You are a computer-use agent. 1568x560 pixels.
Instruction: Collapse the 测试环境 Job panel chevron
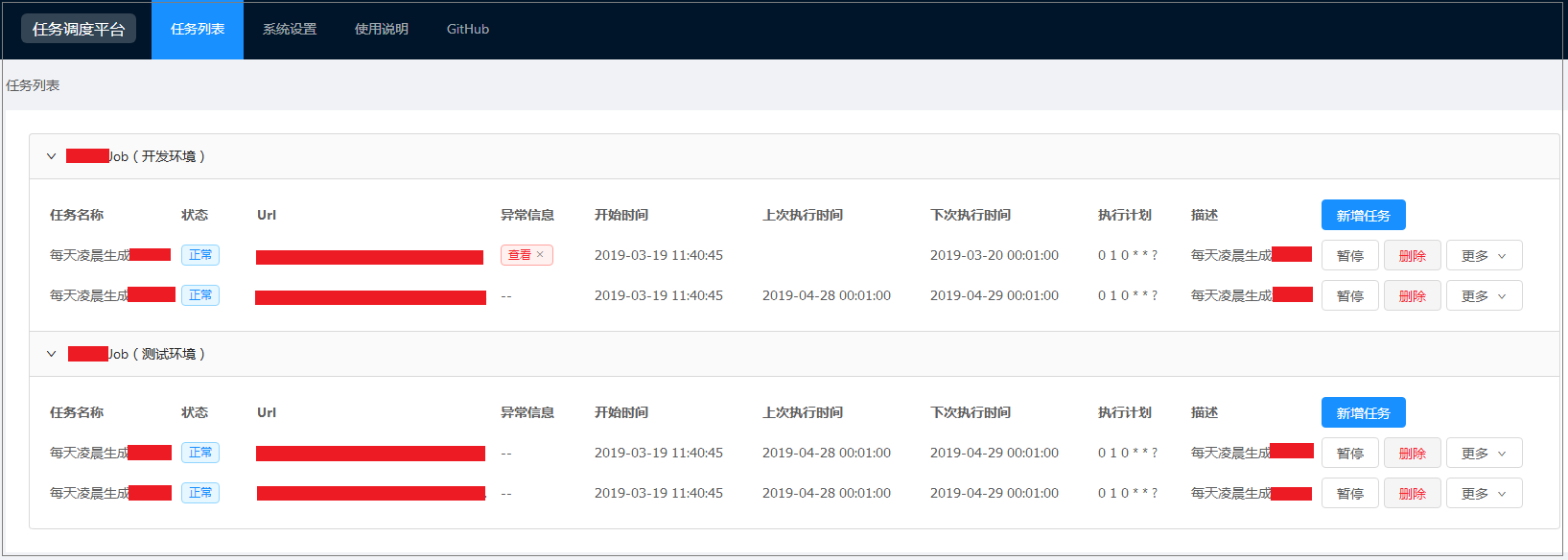coord(52,354)
